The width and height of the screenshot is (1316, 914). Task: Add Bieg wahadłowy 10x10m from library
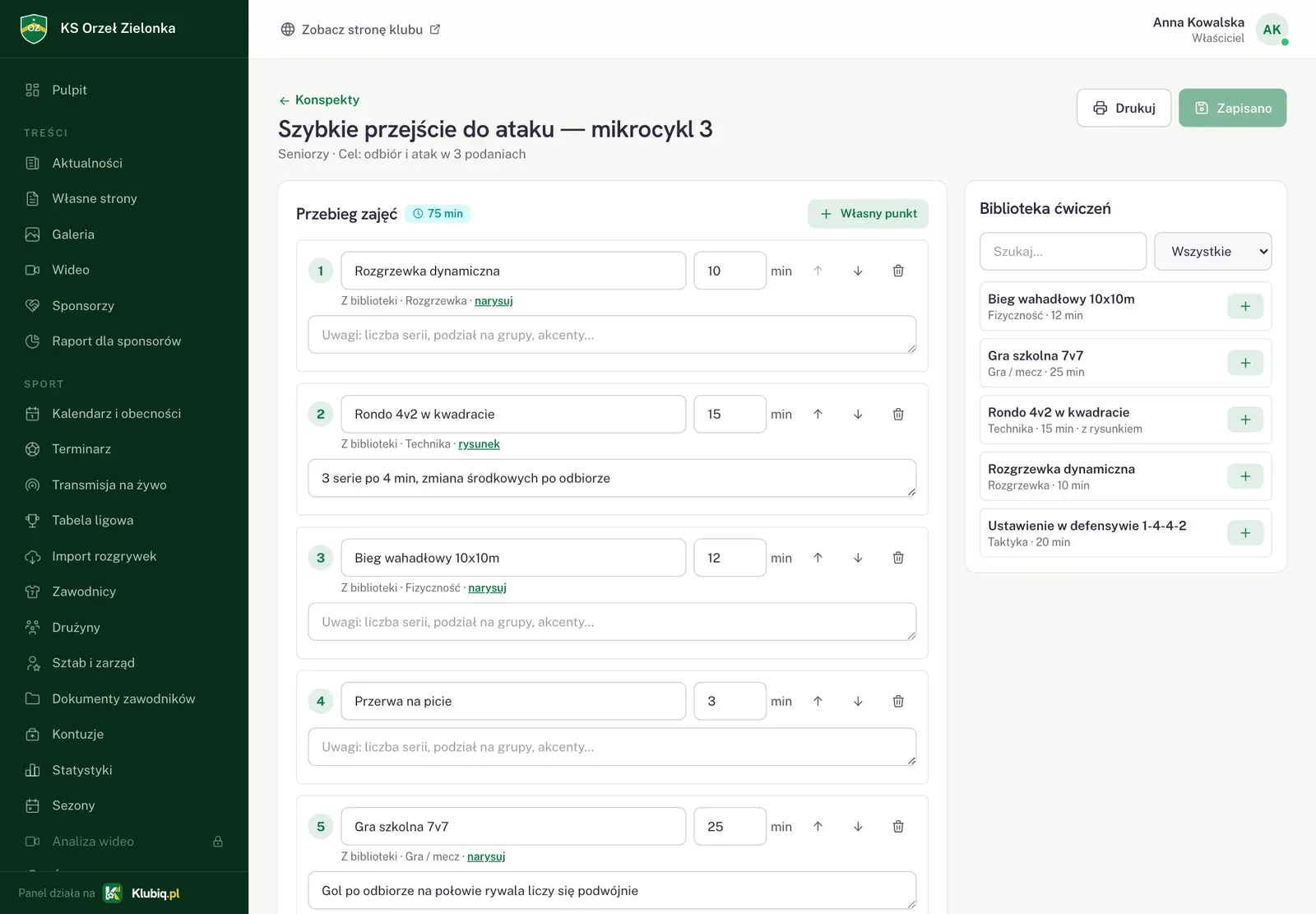pyautogui.click(x=1245, y=306)
